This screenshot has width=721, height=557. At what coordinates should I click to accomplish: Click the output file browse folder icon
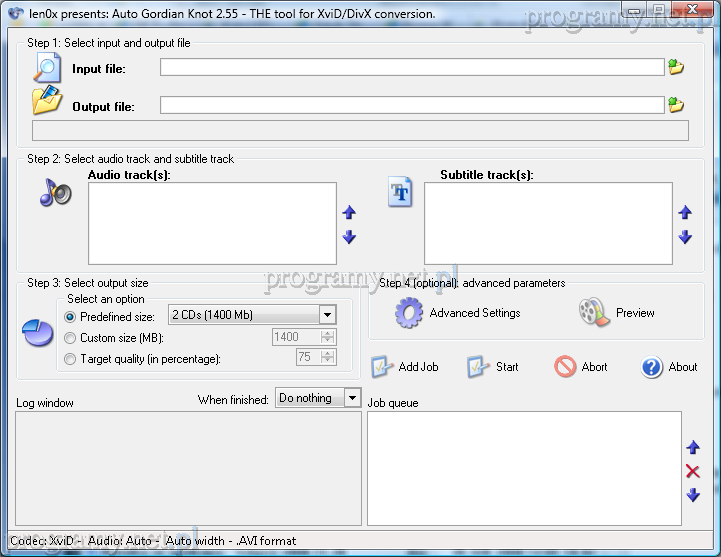tap(676, 105)
